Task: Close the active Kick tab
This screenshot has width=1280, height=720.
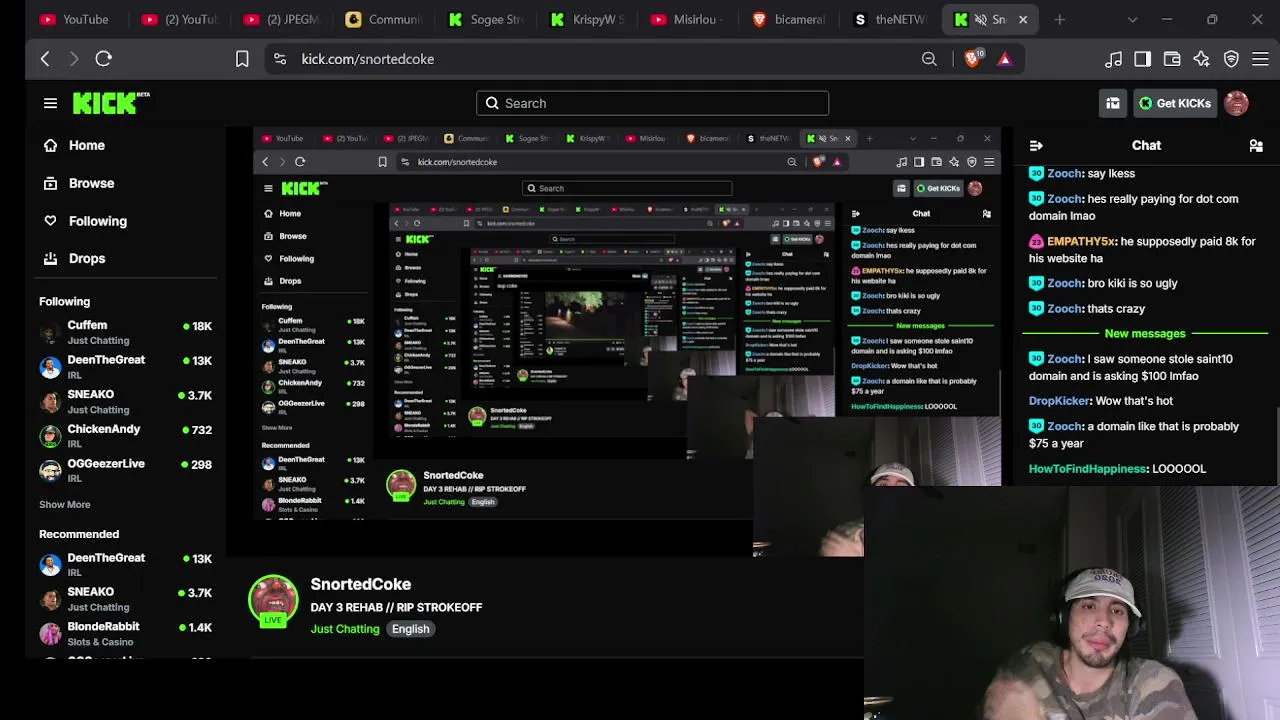Action: tap(1023, 19)
